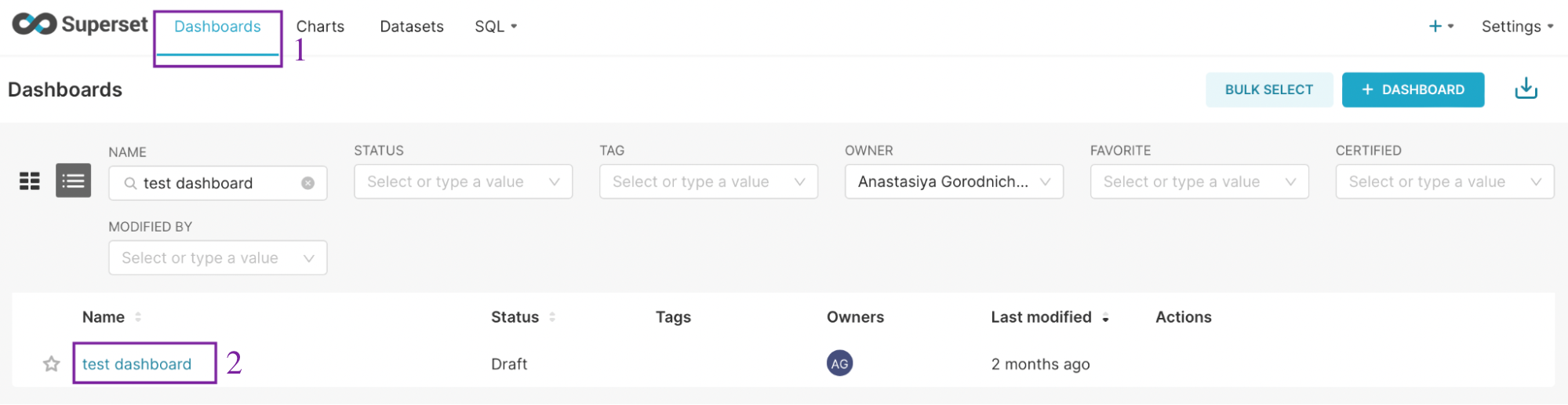Expand the Tag filter dropdown
1568x405 pixels.
pos(708,181)
